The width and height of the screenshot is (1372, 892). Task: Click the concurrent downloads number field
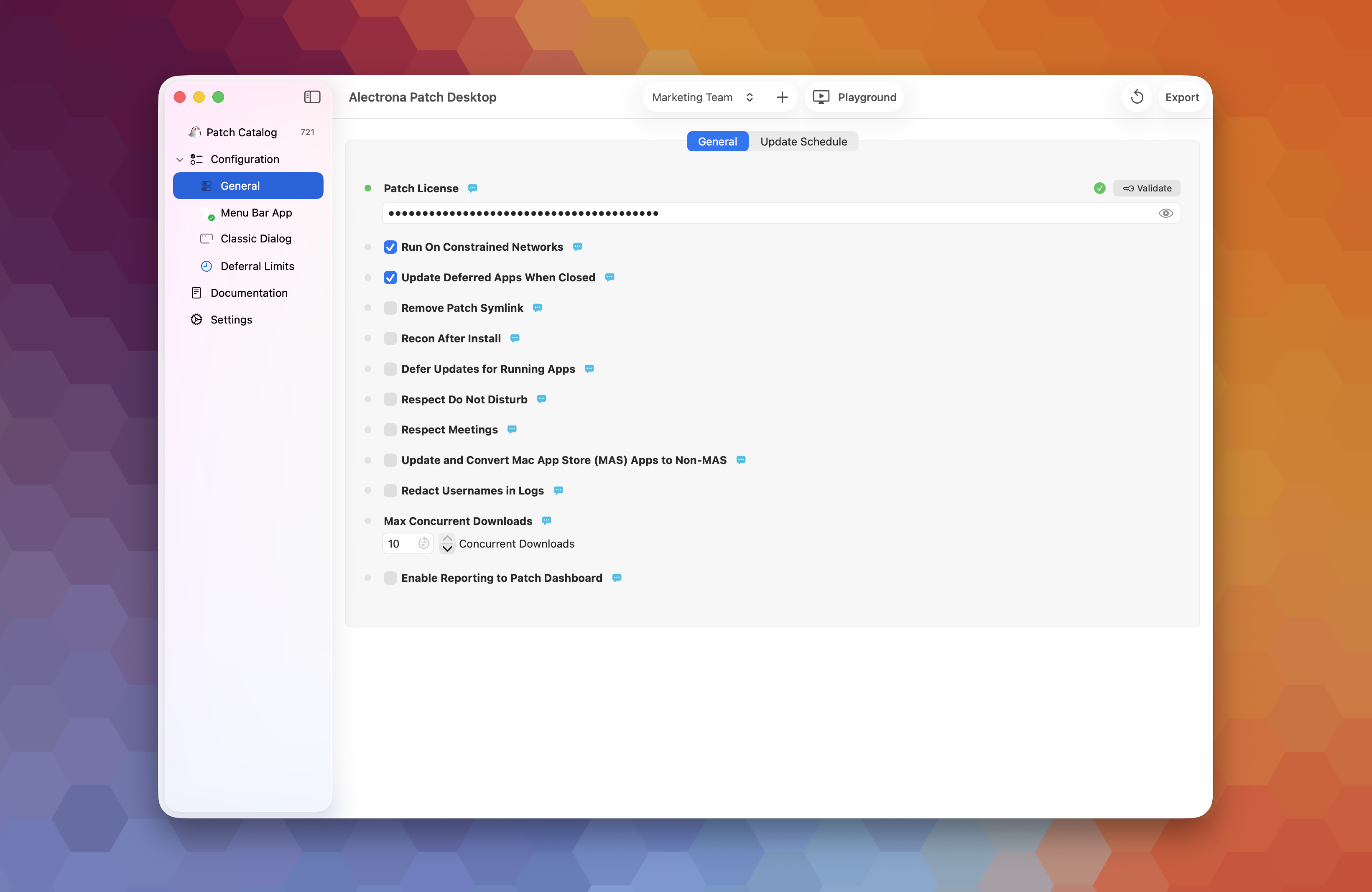click(x=408, y=543)
